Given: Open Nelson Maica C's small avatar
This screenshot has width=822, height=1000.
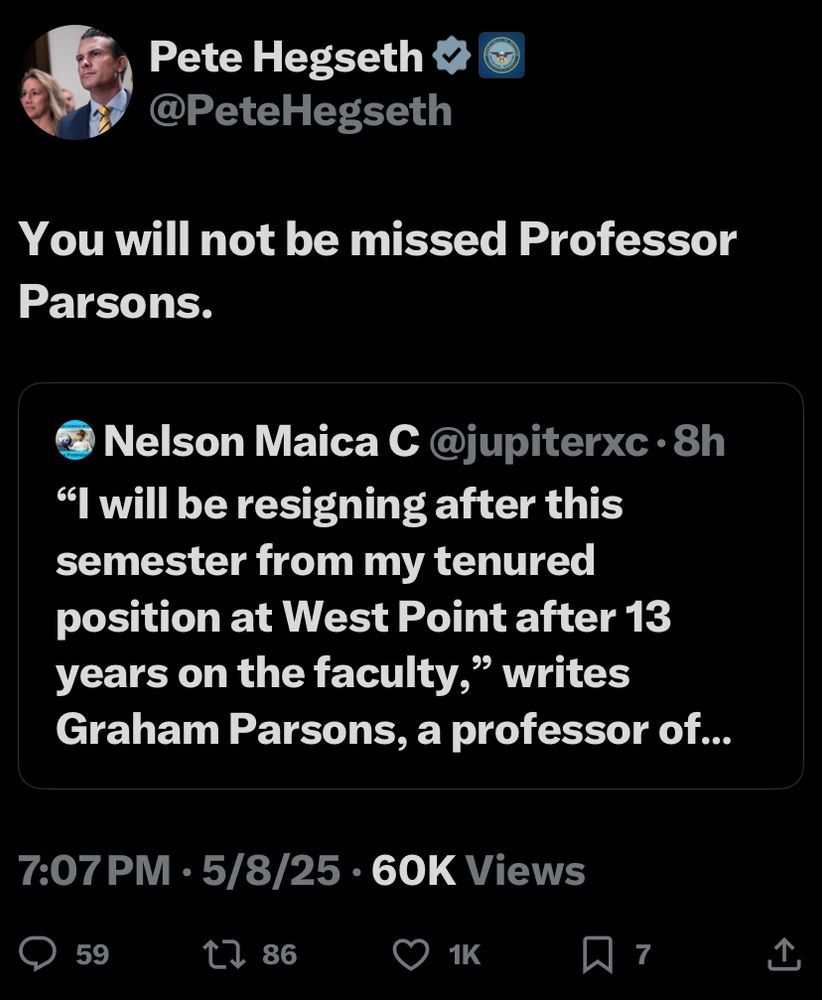Looking at the screenshot, I should 75,440.
